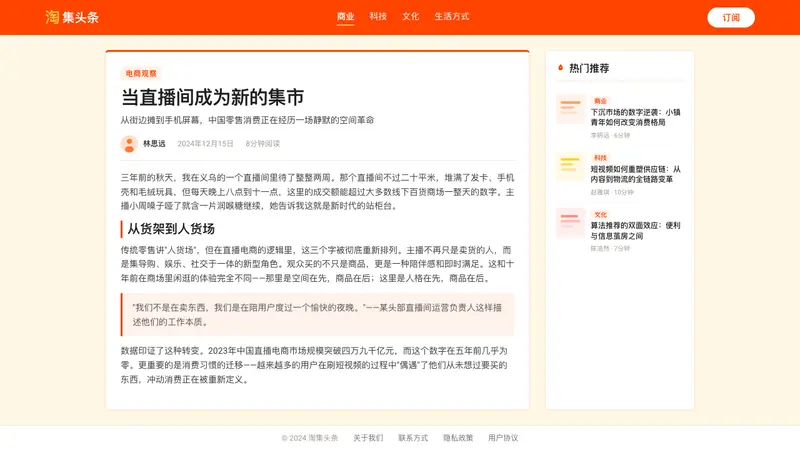Open the 商业 navigation tab
This screenshot has height=450, width=800.
[345, 16]
